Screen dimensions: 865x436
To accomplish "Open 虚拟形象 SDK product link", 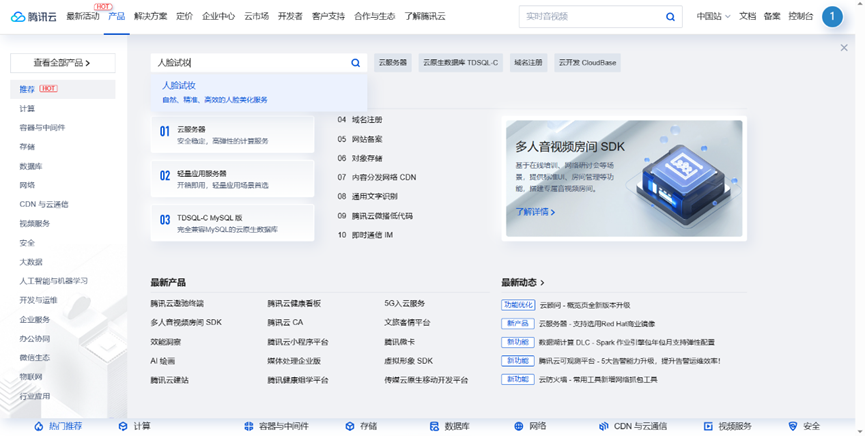I will click(409, 361).
